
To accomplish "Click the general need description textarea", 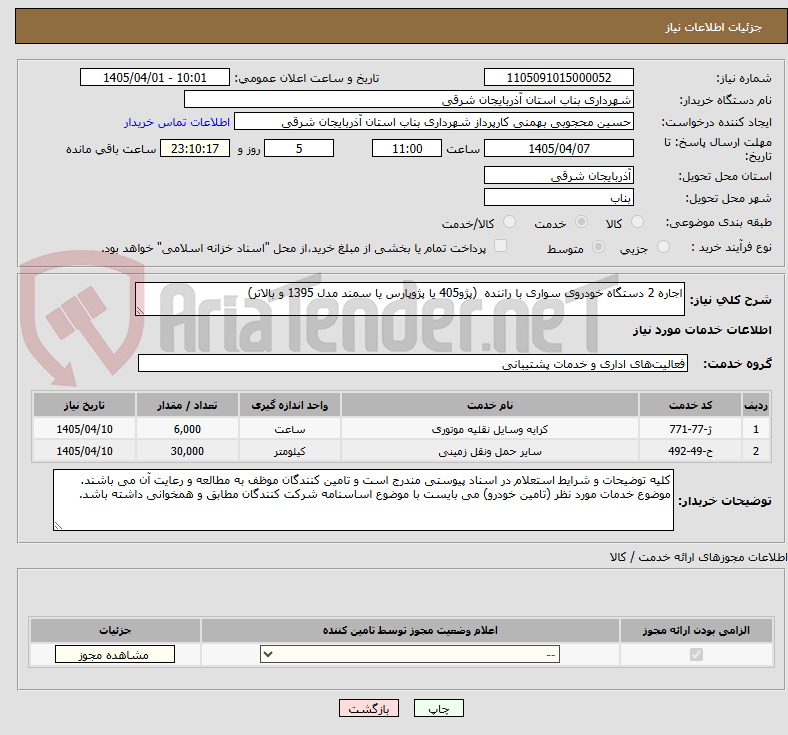I will point(410,299).
